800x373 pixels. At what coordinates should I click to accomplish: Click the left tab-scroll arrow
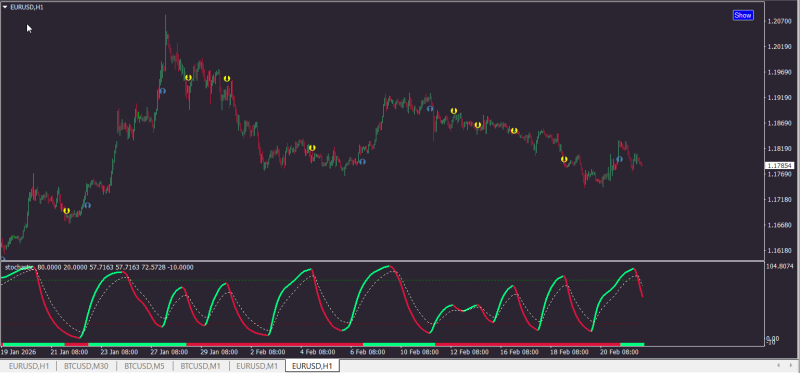(778, 365)
